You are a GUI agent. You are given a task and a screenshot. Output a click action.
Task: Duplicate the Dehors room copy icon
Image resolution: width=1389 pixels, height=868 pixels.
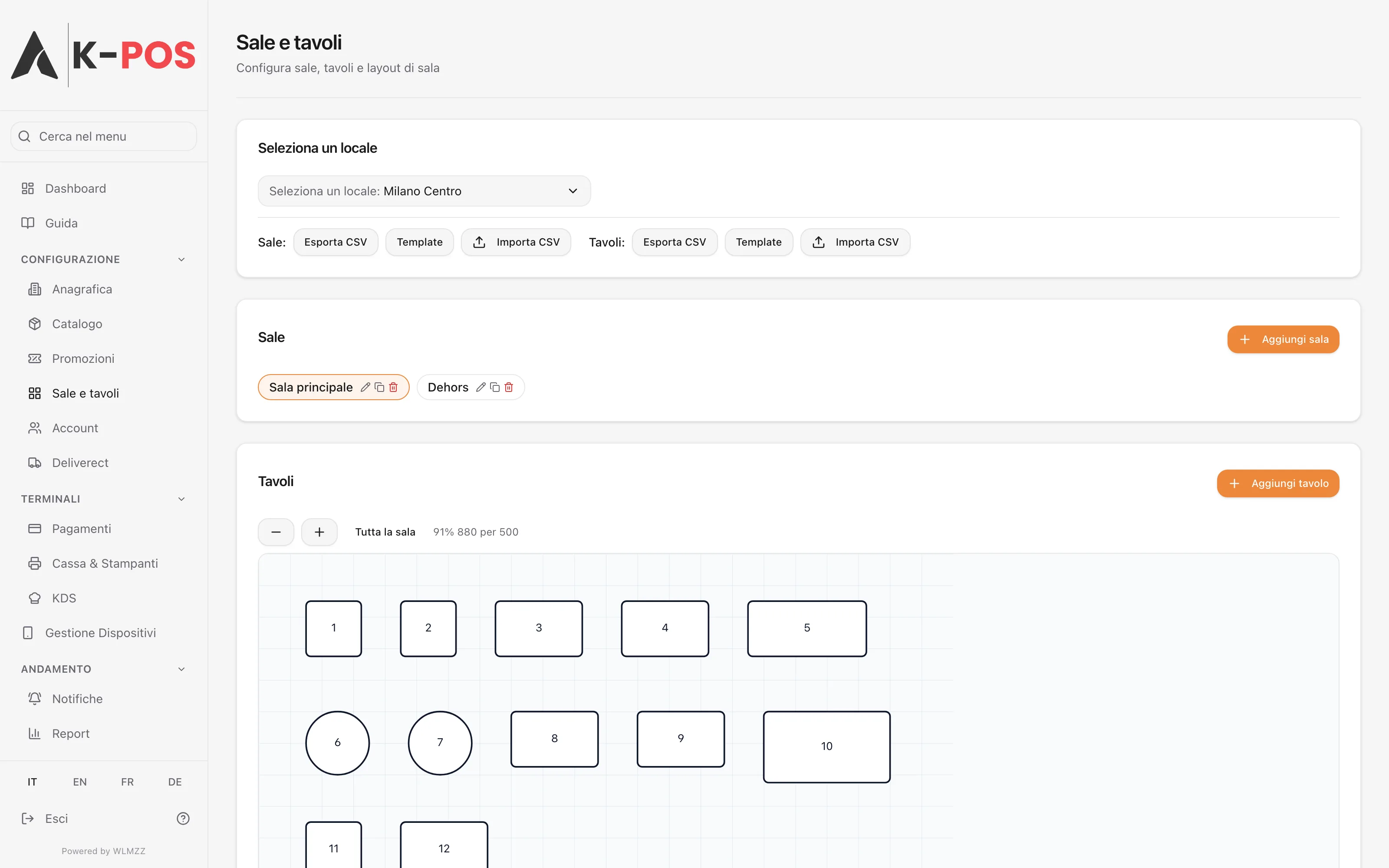pyautogui.click(x=495, y=388)
